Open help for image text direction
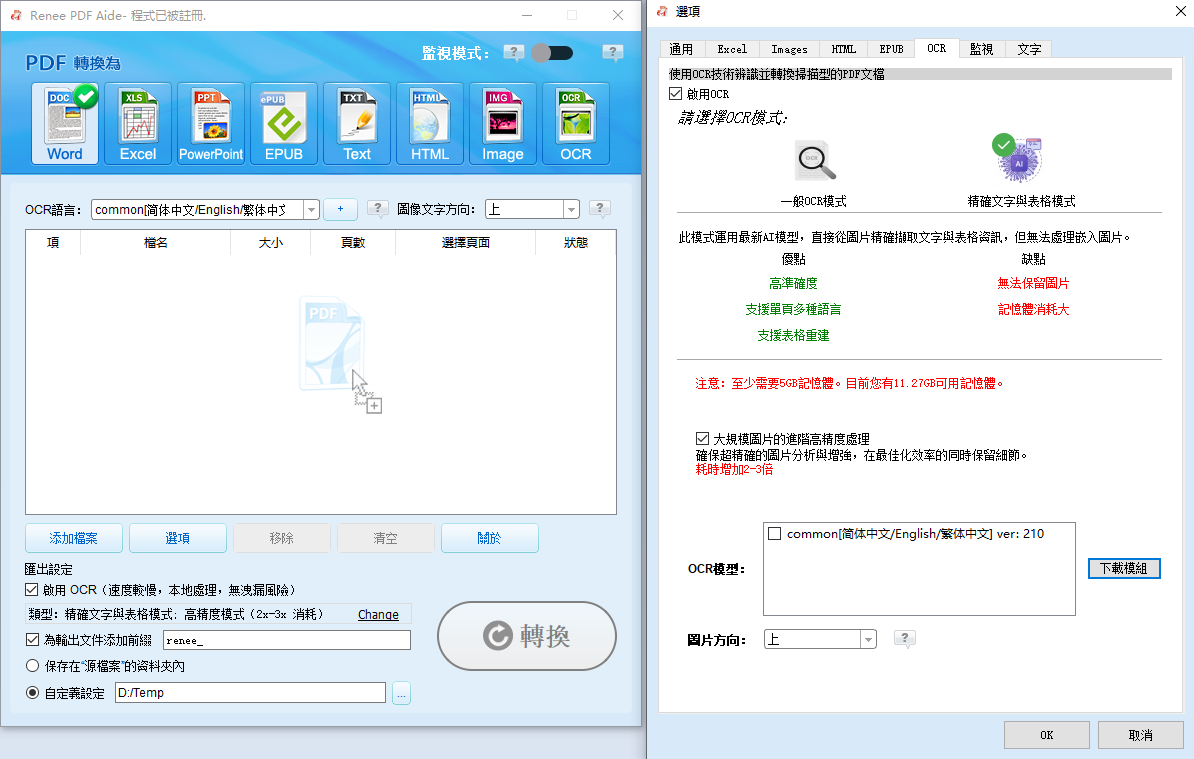Viewport: 1194px width, 759px height. click(x=600, y=209)
